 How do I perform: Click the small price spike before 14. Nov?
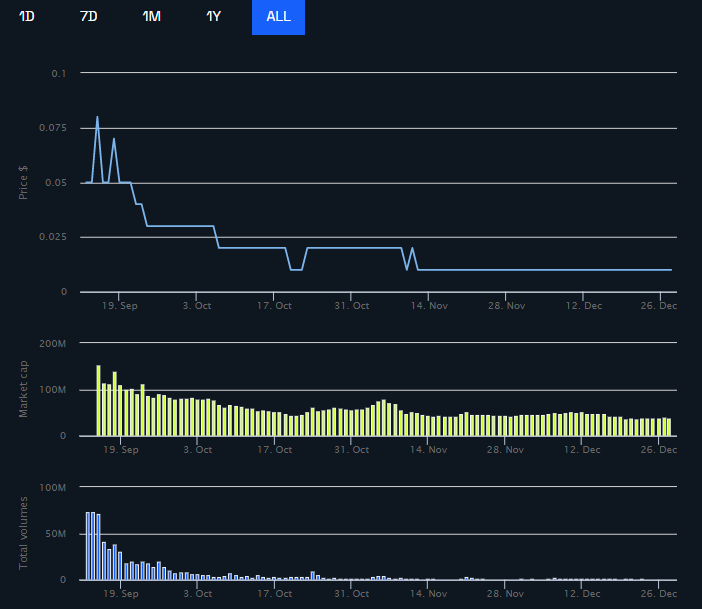coord(412,248)
